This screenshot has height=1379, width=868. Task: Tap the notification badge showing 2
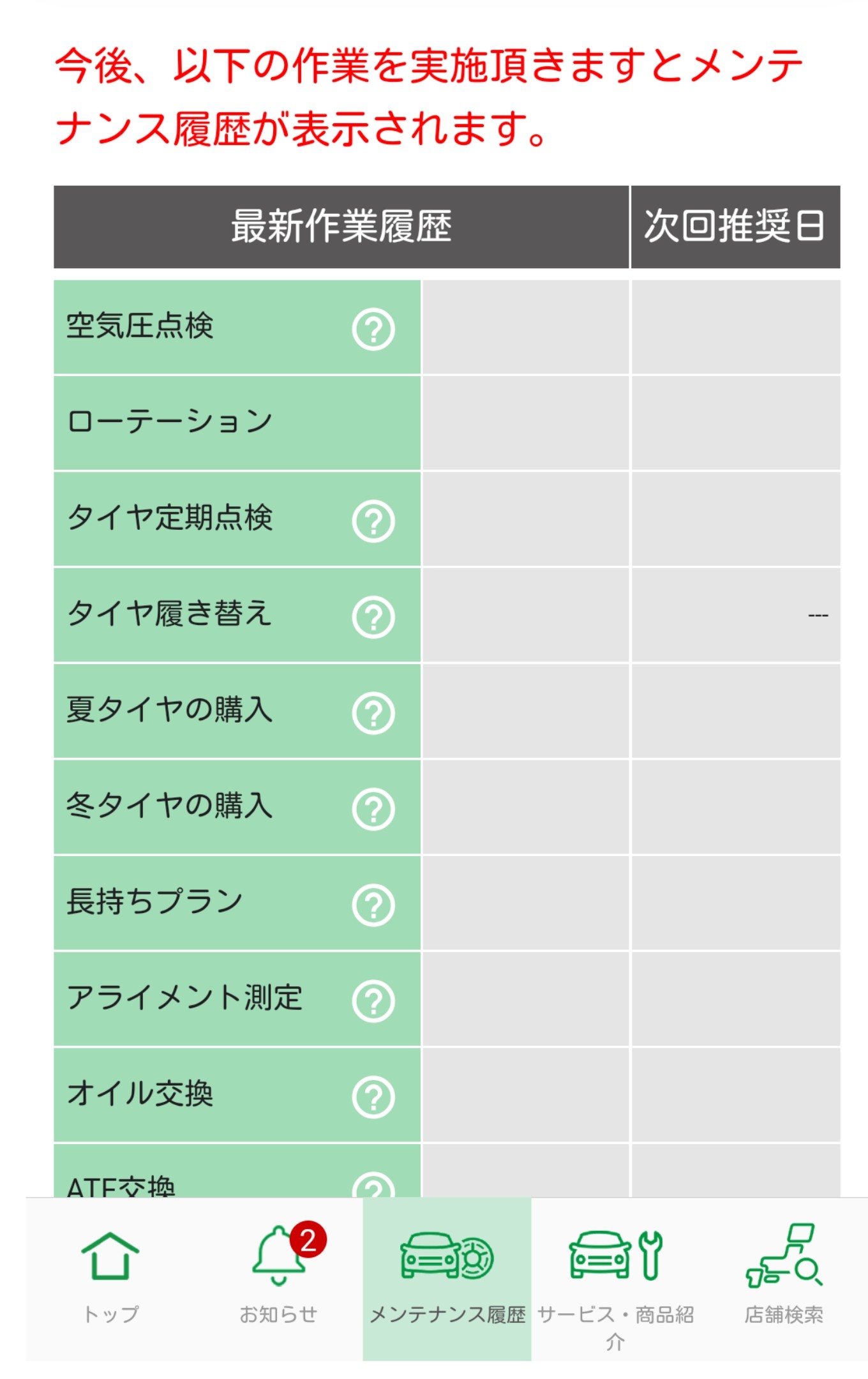(x=308, y=1240)
